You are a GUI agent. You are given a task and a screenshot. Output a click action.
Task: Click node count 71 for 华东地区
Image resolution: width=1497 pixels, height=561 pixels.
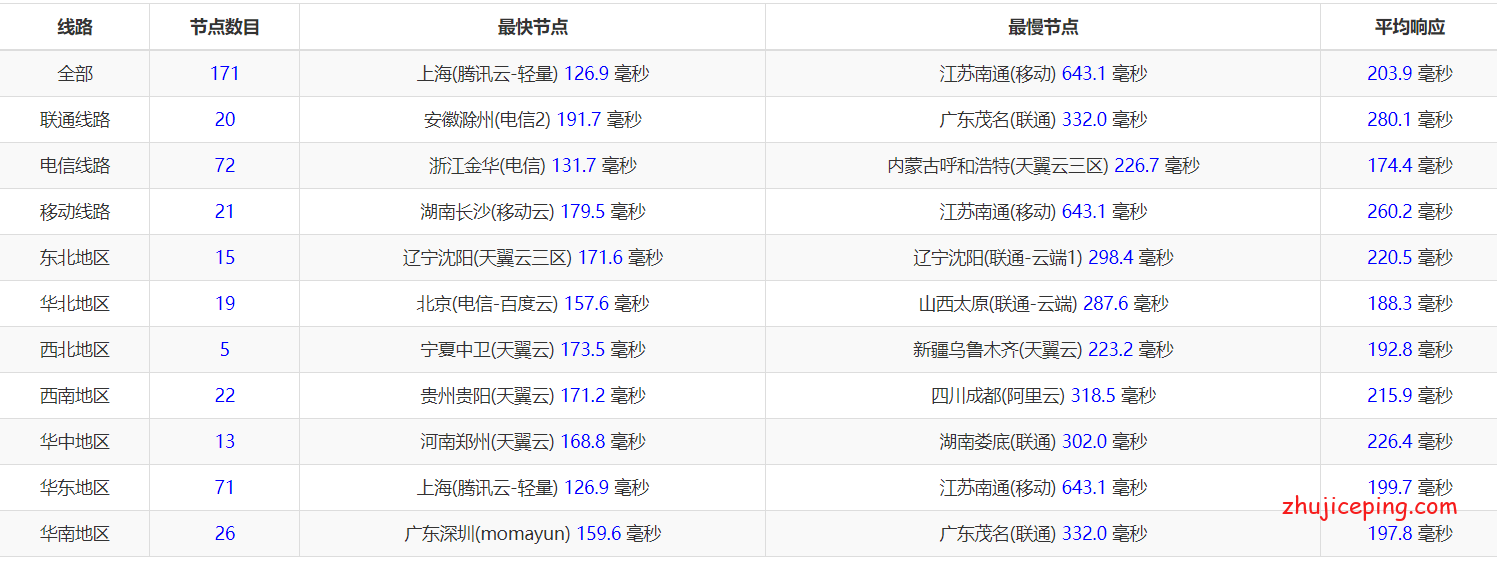click(x=225, y=488)
